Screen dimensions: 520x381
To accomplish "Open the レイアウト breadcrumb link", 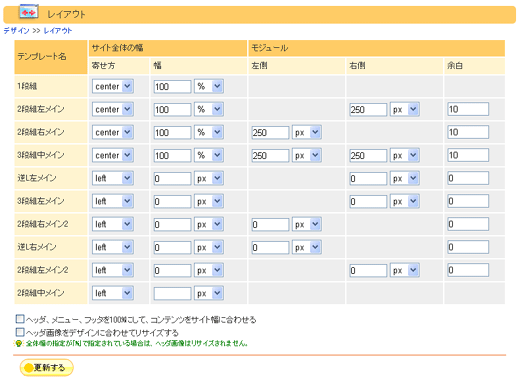I will click(x=58, y=31).
